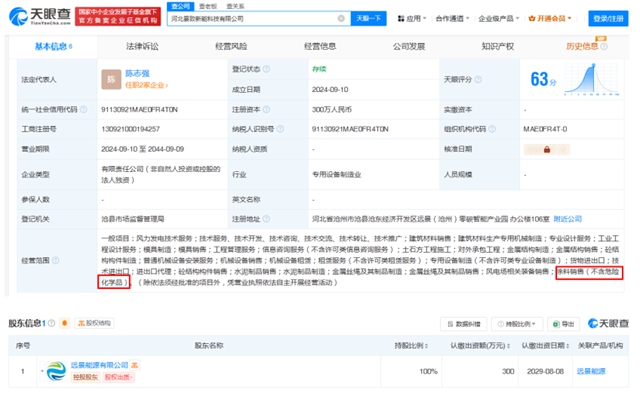Click the help icon next to 登记状态
This screenshot has width=640, height=393.
(267, 69)
